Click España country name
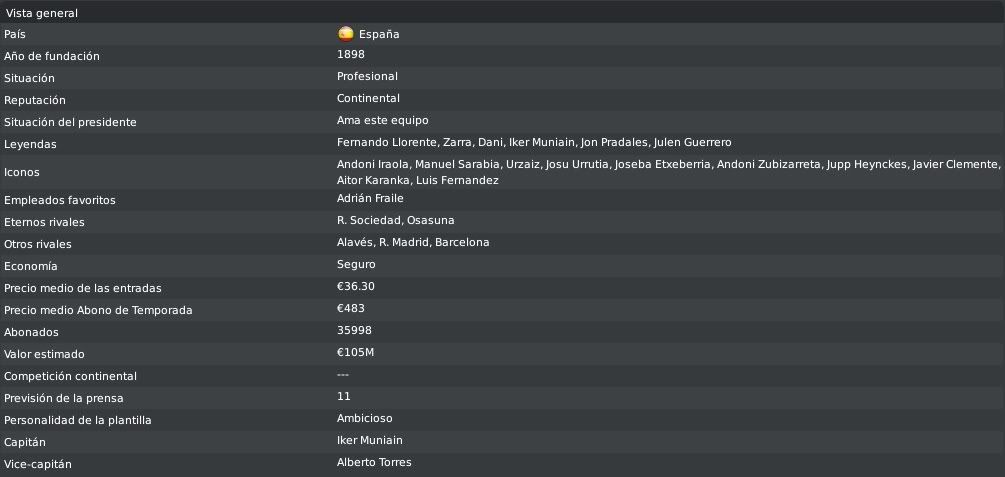Screen dimensions: 1005x477 click(x=379, y=35)
